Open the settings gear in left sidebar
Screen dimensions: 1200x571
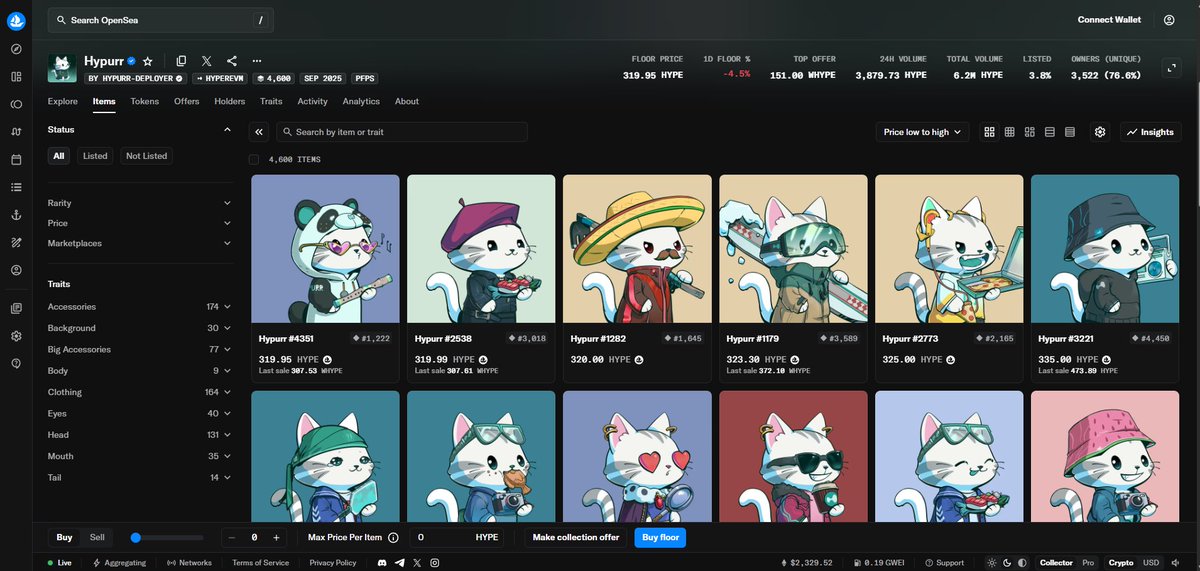[x=16, y=336]
